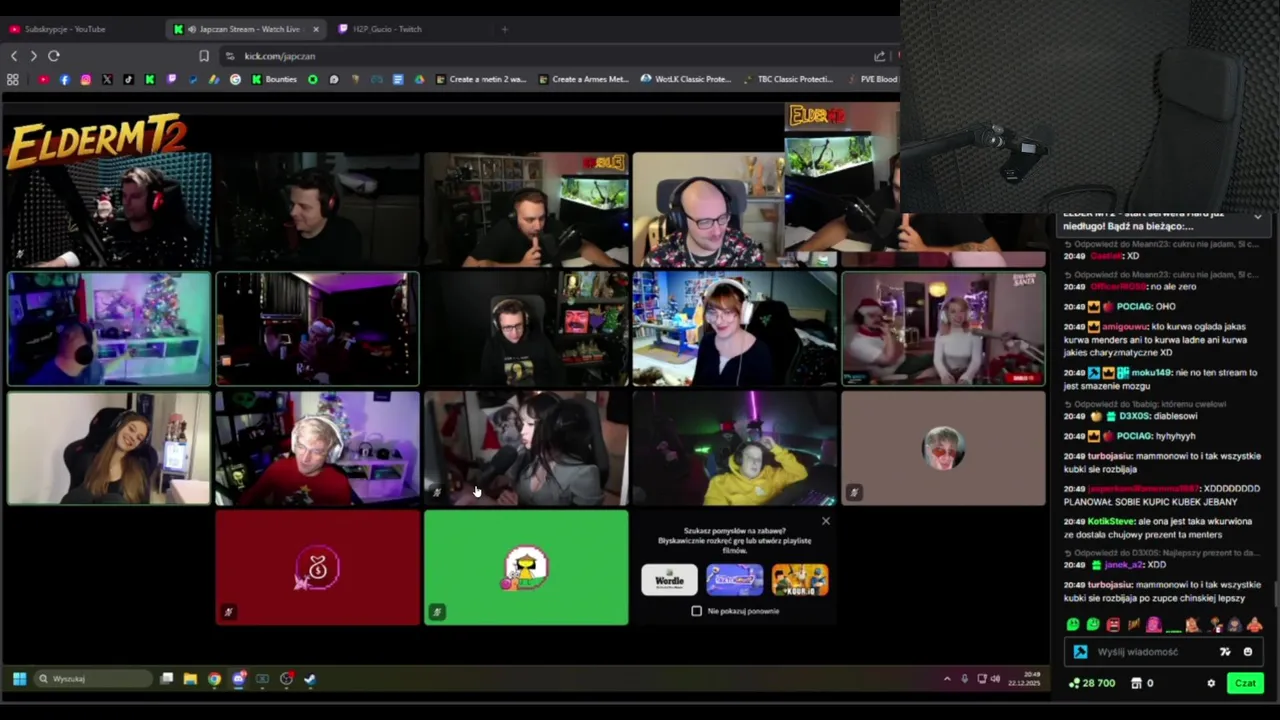This screenshot has width=1280, height=720.
Task: Open a new browser tab
Action: click(x=504, y=29)
